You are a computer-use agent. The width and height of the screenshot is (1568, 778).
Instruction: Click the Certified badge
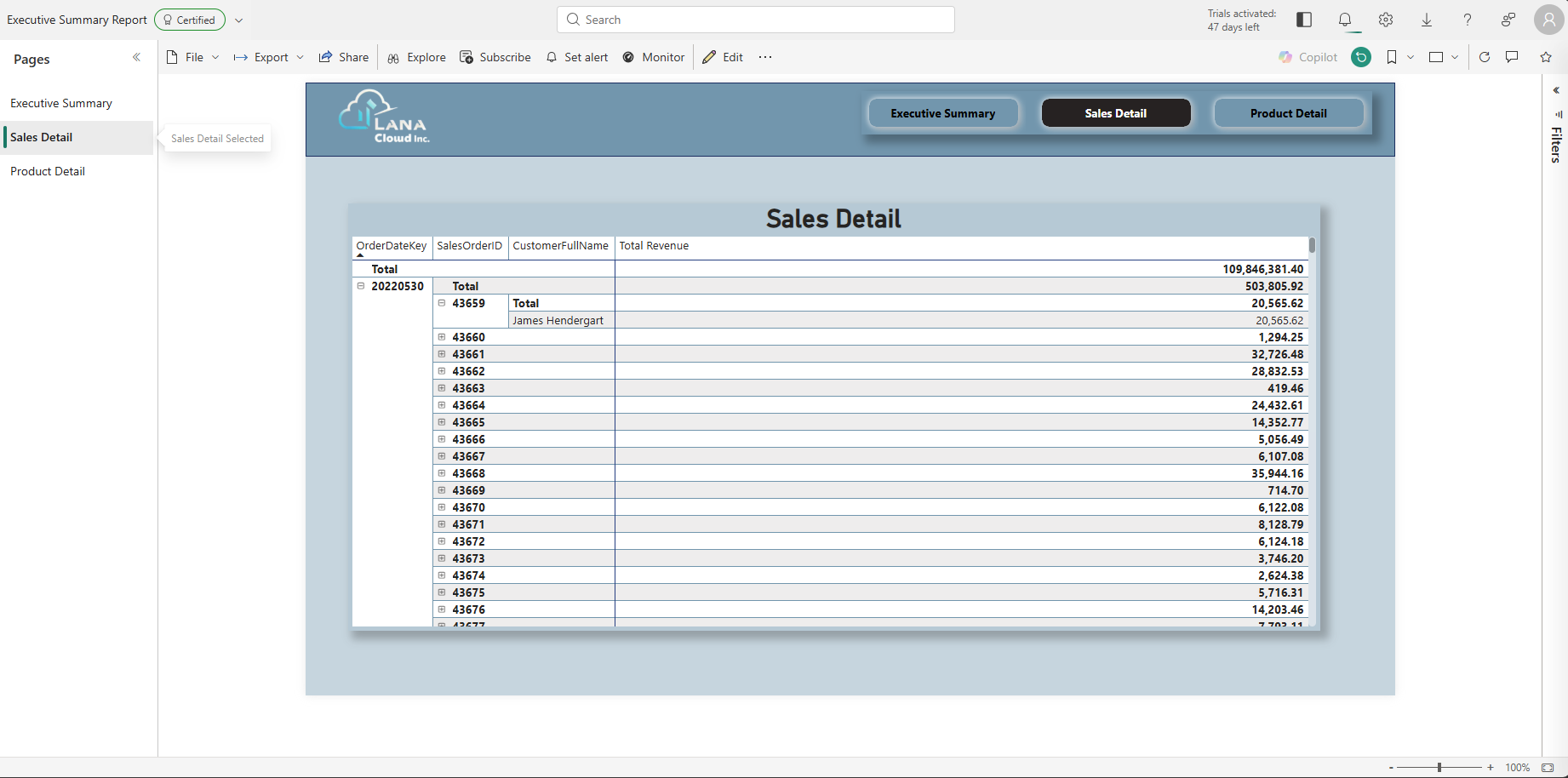tap(190, 20)
